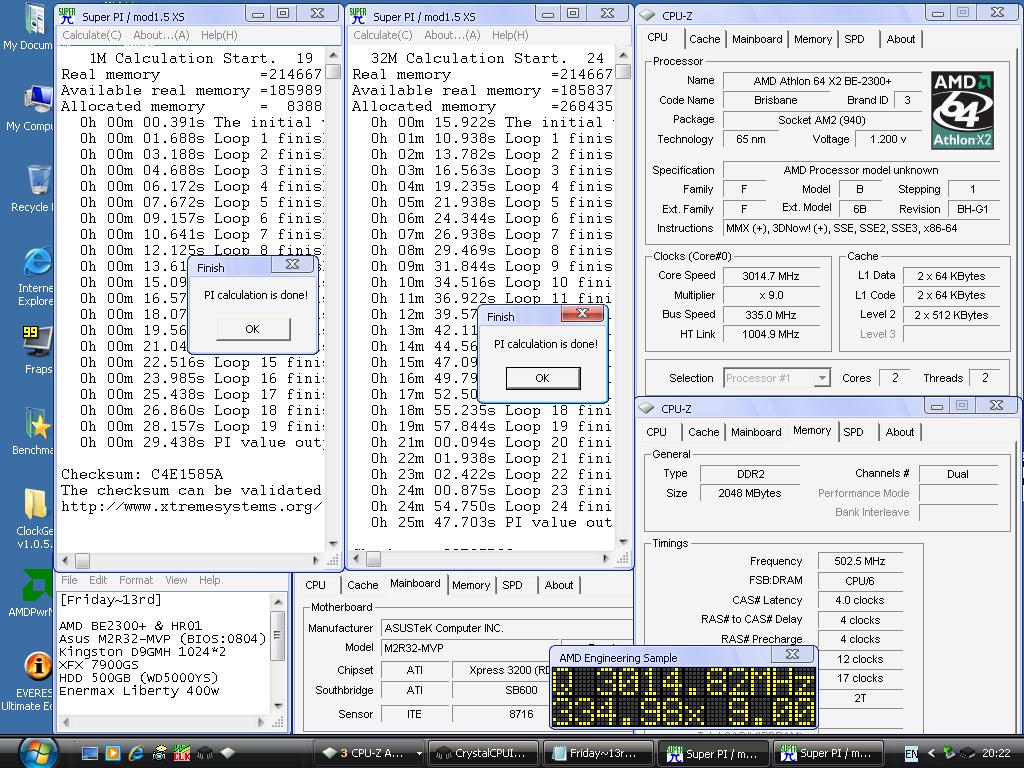Image resolution: width=1024 pixels, height=768 pixels.
Task: Open Notepad Edit menu
Action: click(x=98, y=580)
